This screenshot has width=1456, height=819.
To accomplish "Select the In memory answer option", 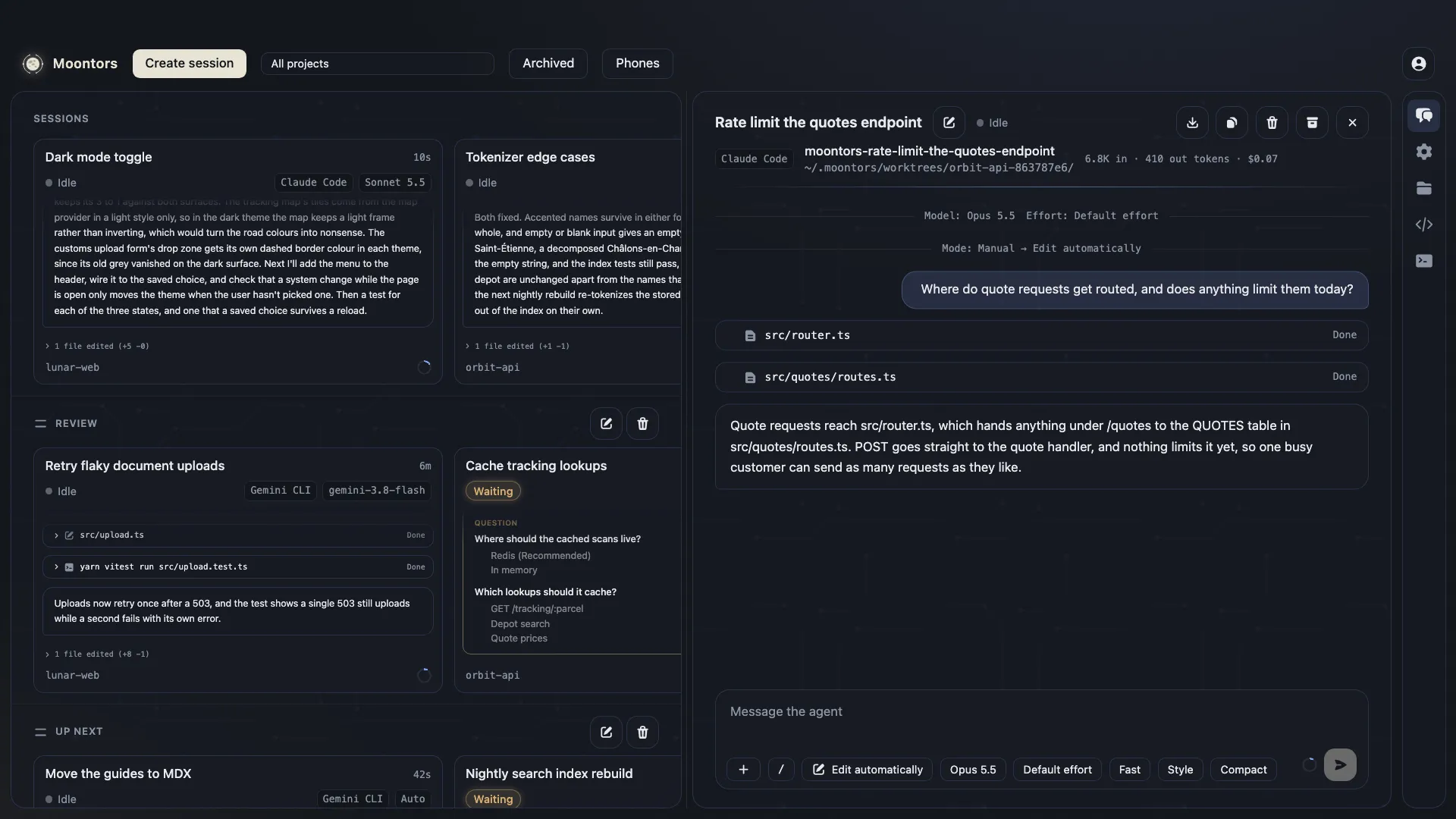I will (513, 570).
